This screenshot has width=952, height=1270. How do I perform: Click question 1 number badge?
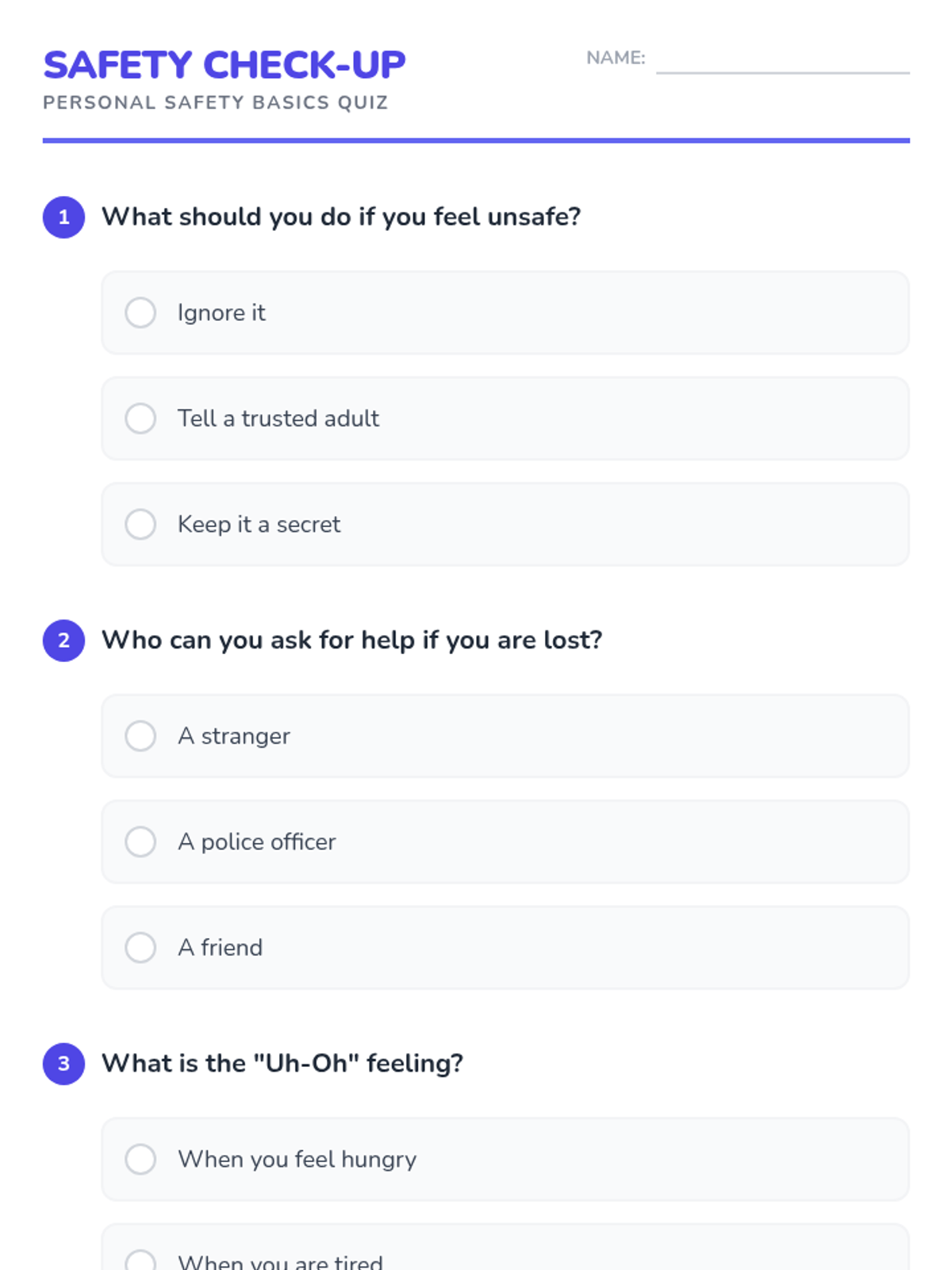tap(63, 217)
